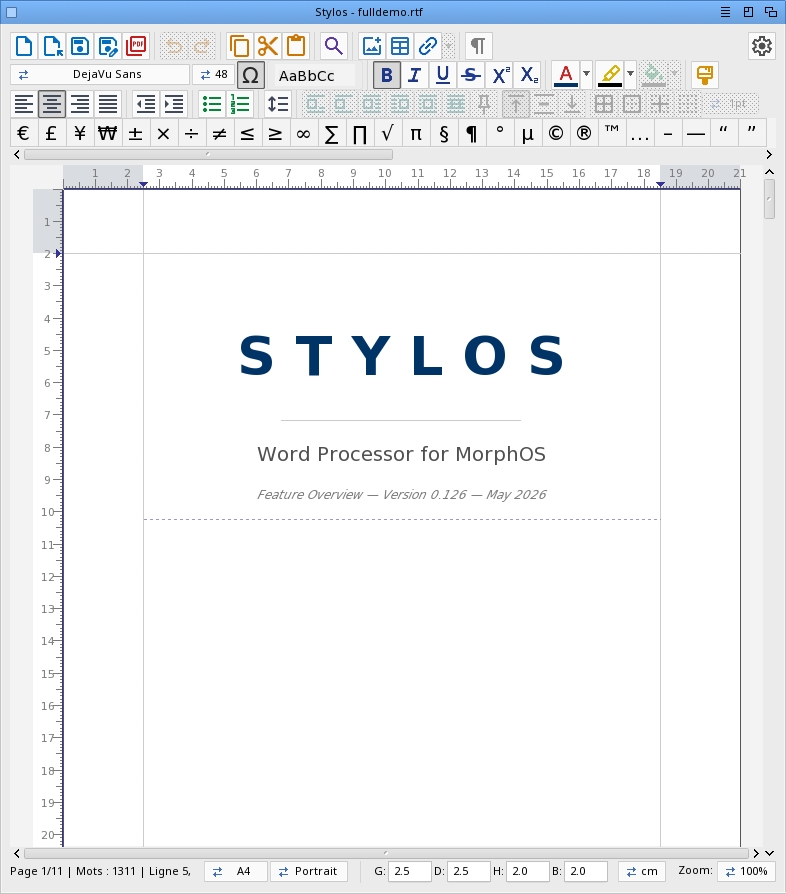Change the A4 paper size cycle
786x894 pixels.
[x=235, y=871]
